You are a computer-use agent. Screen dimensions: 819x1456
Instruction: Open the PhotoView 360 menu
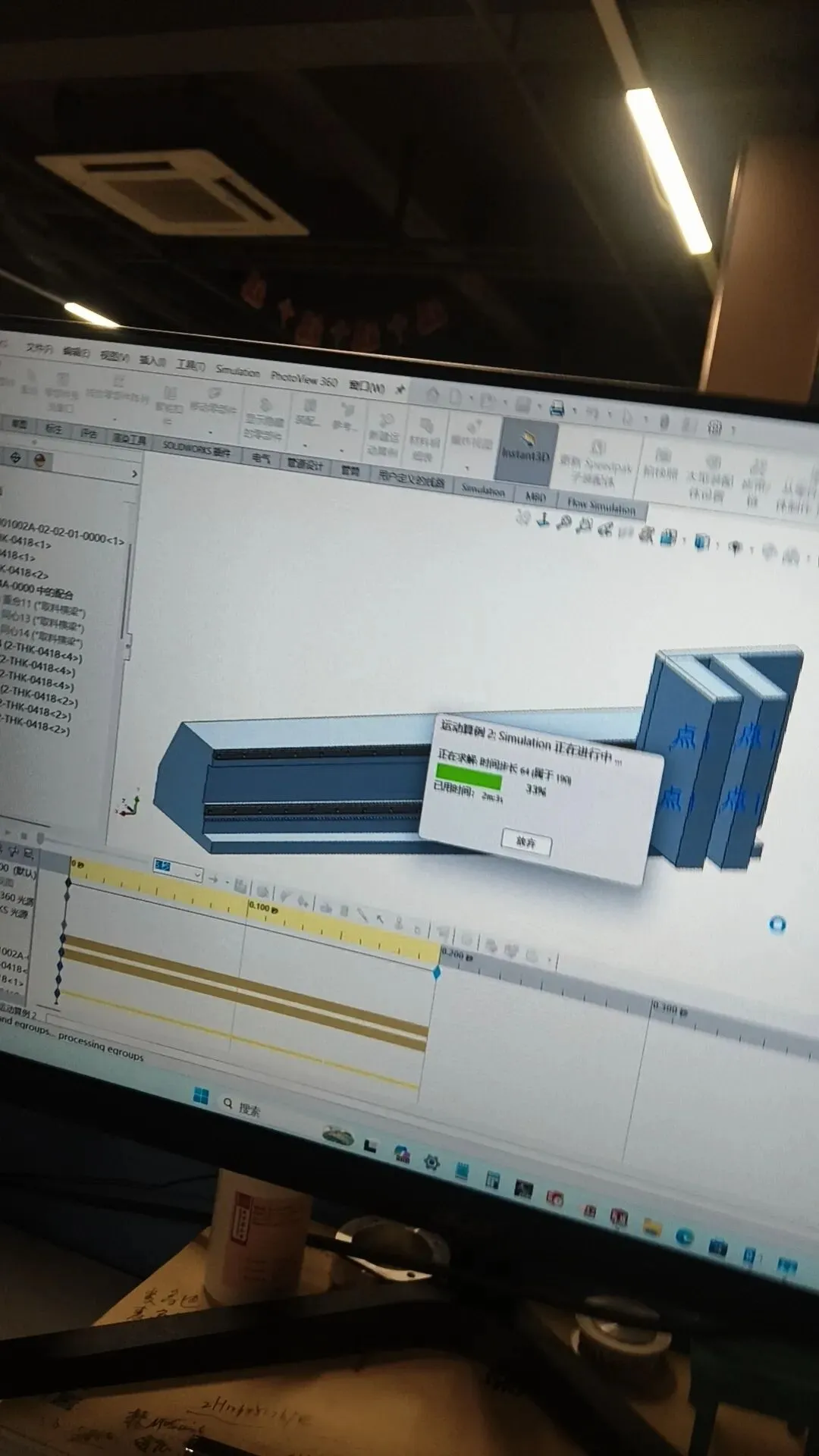304,378
